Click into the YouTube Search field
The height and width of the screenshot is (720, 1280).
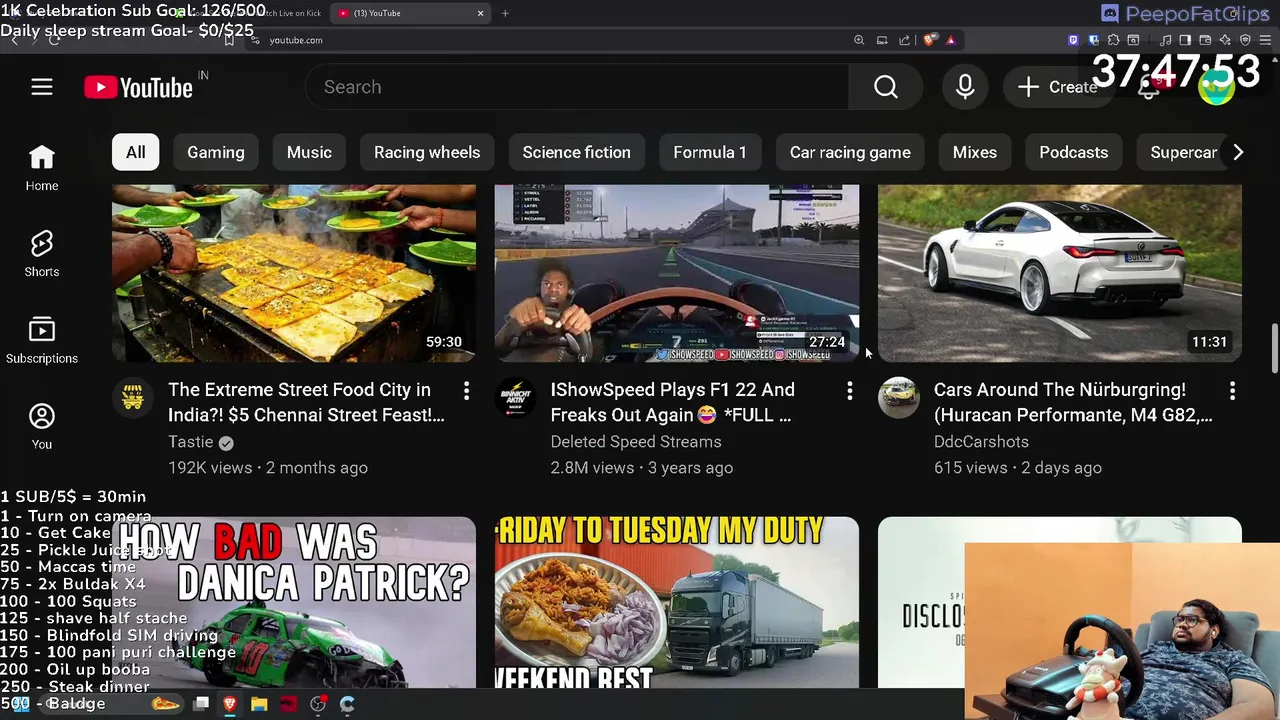coord(577,87)
